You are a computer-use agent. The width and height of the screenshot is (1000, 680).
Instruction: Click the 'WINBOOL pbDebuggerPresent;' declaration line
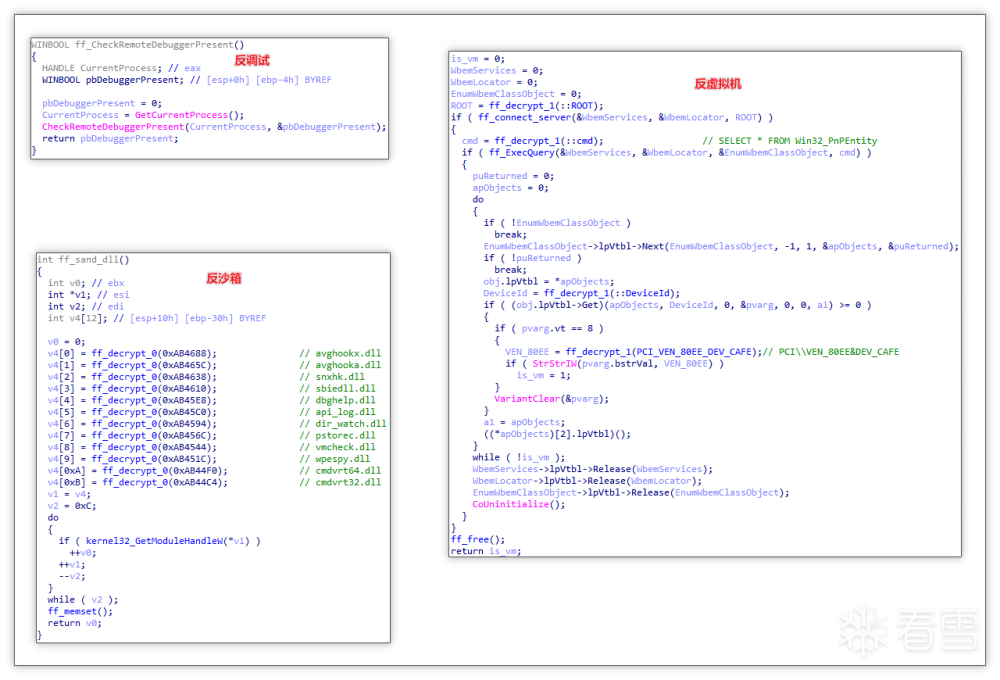pyautogui.click(x=187, y=80)
